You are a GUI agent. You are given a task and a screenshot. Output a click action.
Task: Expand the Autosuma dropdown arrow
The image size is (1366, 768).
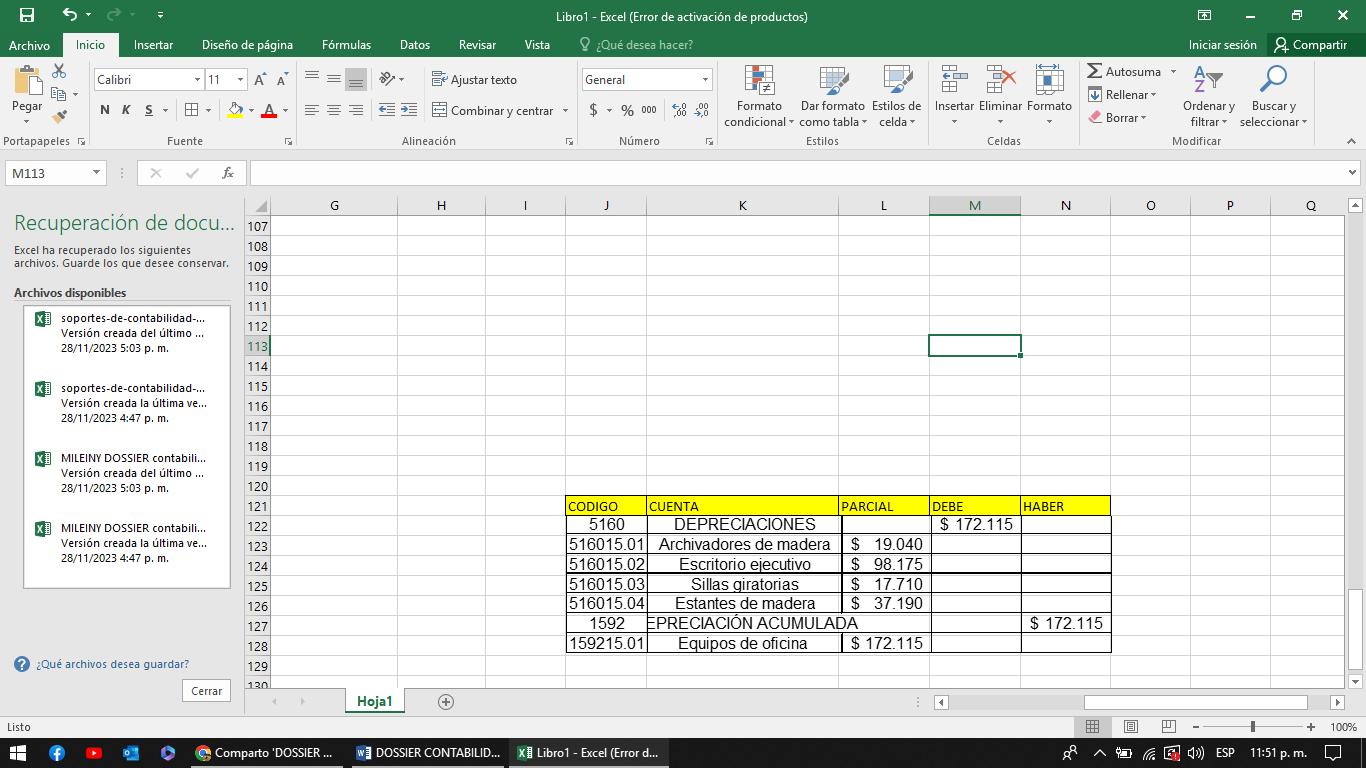click(1173, 72)
